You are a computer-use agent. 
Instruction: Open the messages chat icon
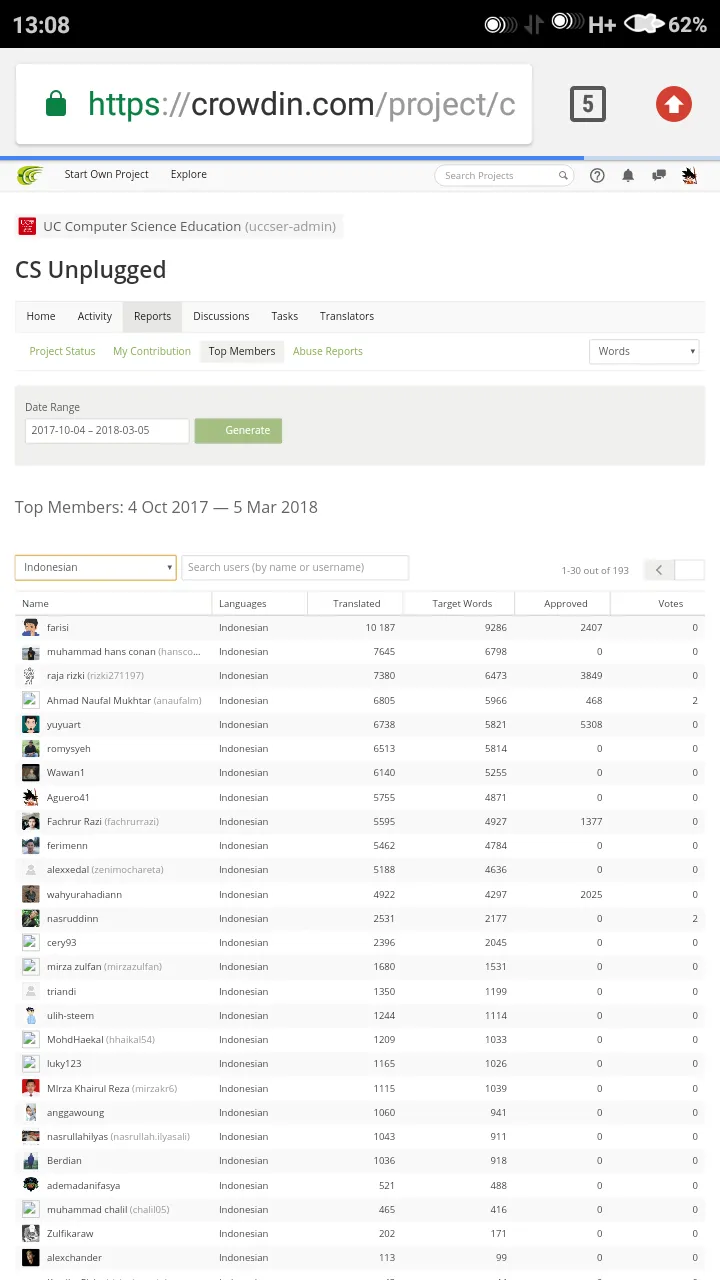tap(659, 175)
